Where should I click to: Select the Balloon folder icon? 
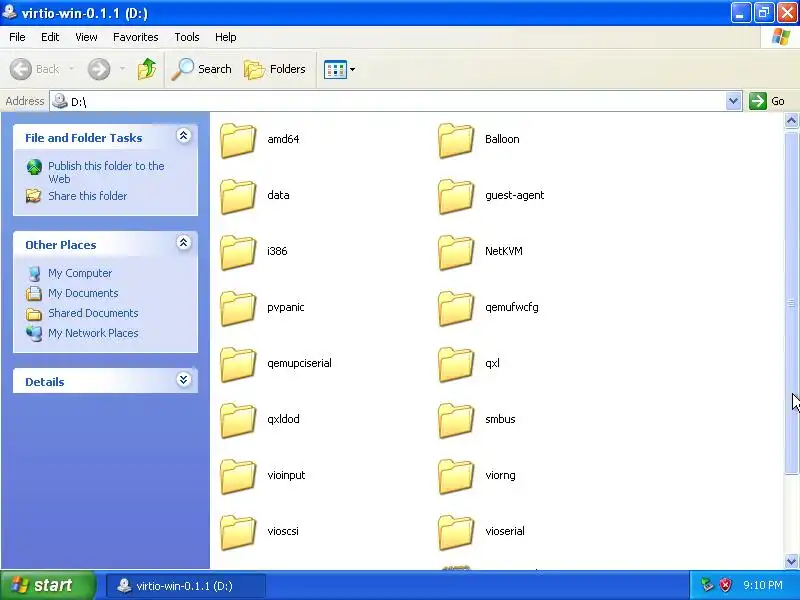(x=456, y=140)
